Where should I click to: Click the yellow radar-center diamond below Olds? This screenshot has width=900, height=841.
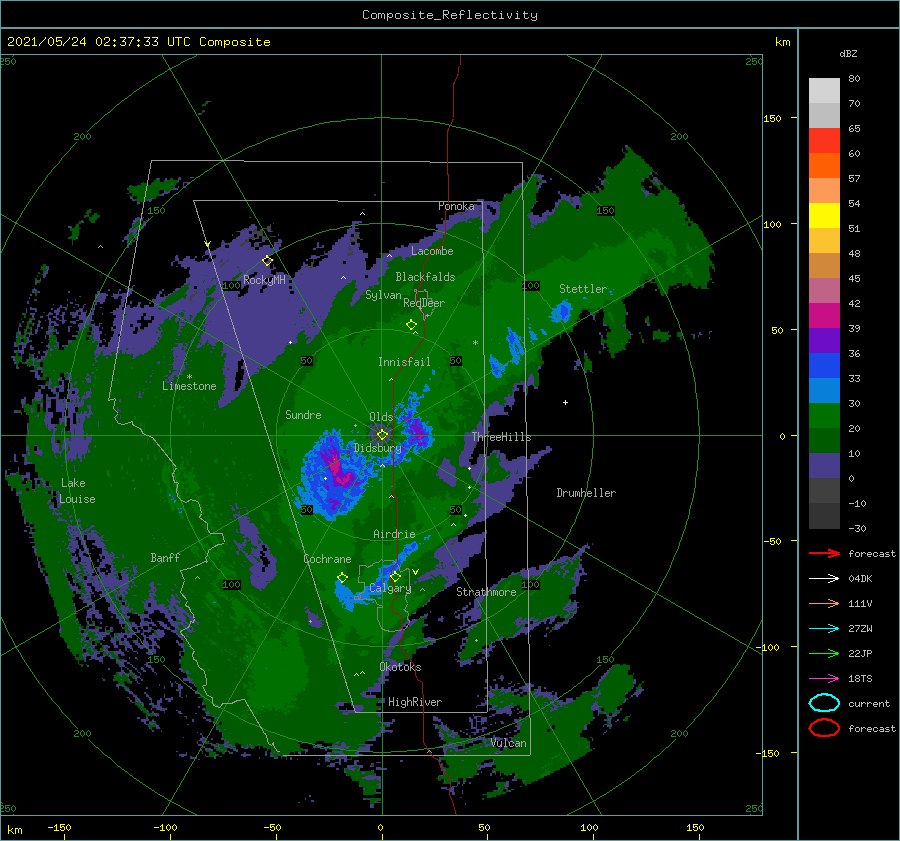382,435
